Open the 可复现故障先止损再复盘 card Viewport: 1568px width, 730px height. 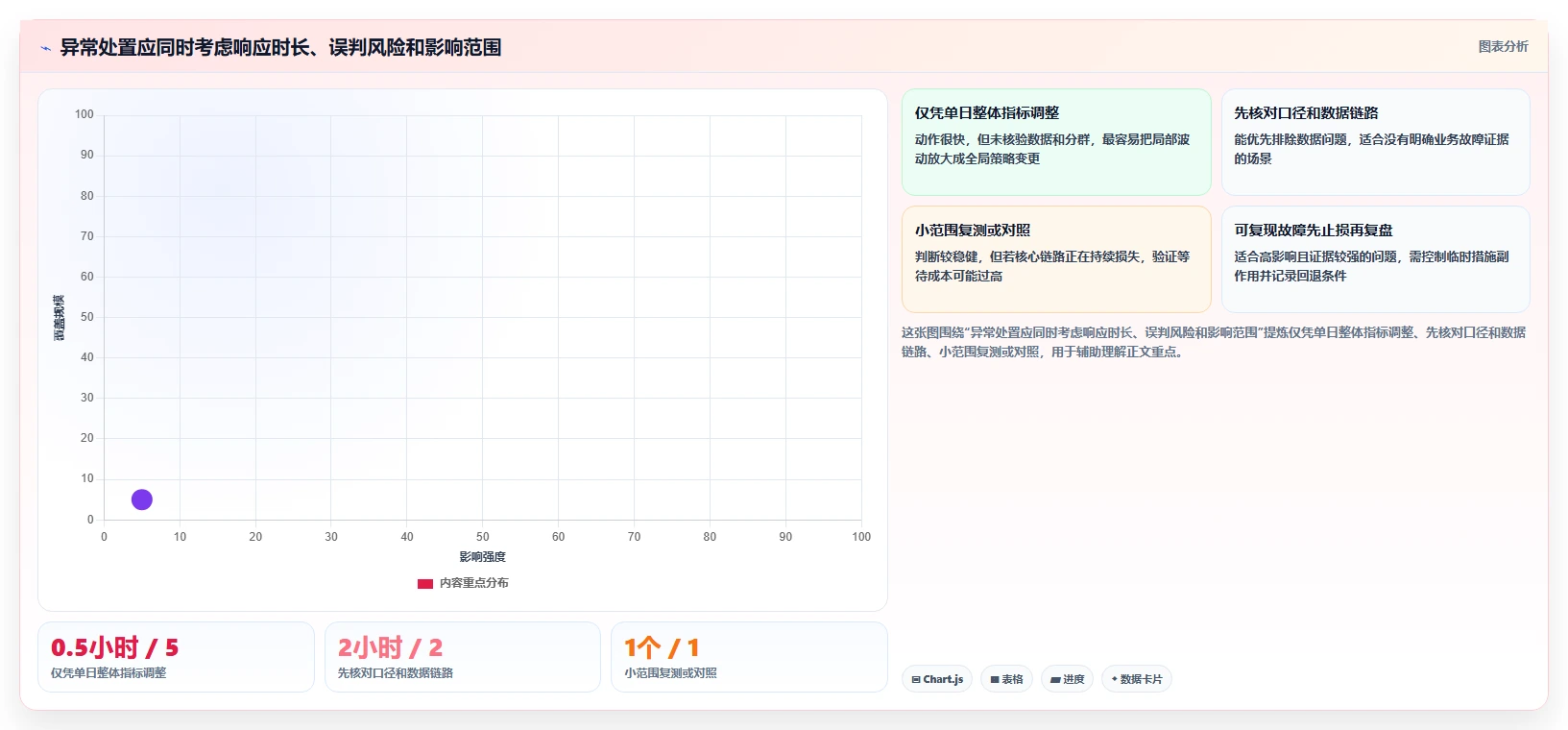click(x=1375, y=259)
